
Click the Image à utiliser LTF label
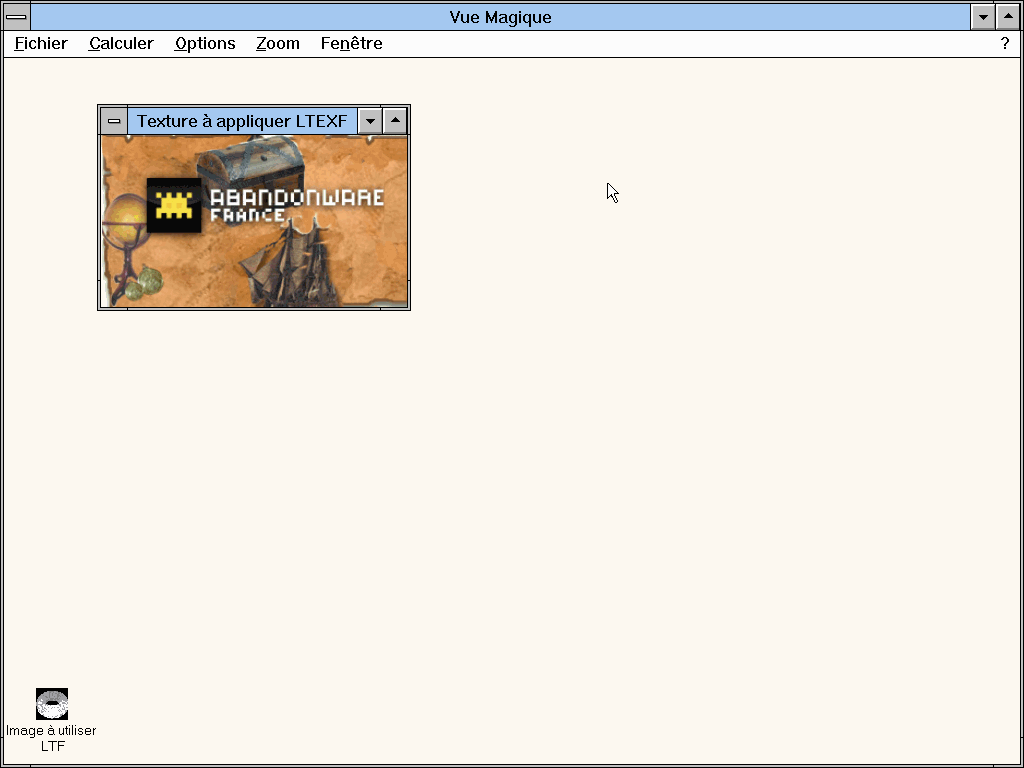(x=51, y=738)
